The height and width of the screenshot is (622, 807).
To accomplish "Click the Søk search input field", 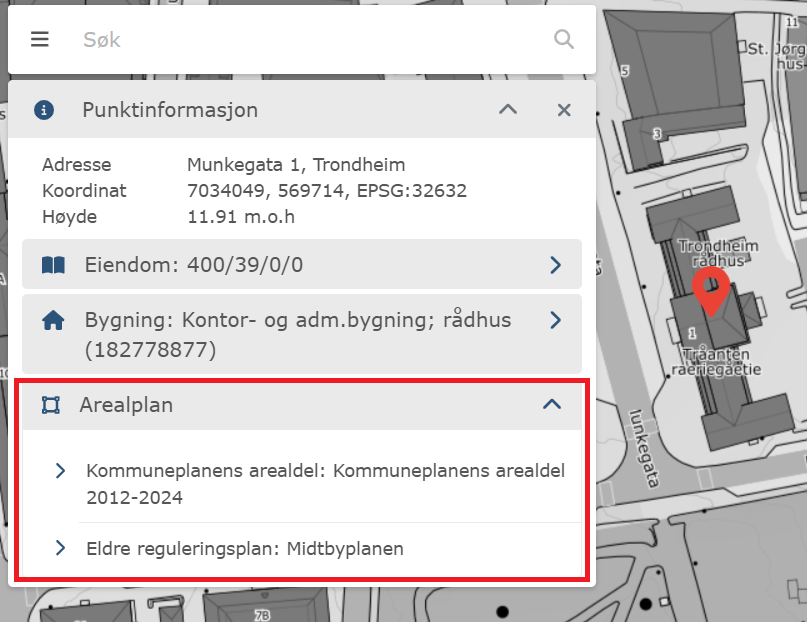I will pyautogui.click(x=300, y=39).
